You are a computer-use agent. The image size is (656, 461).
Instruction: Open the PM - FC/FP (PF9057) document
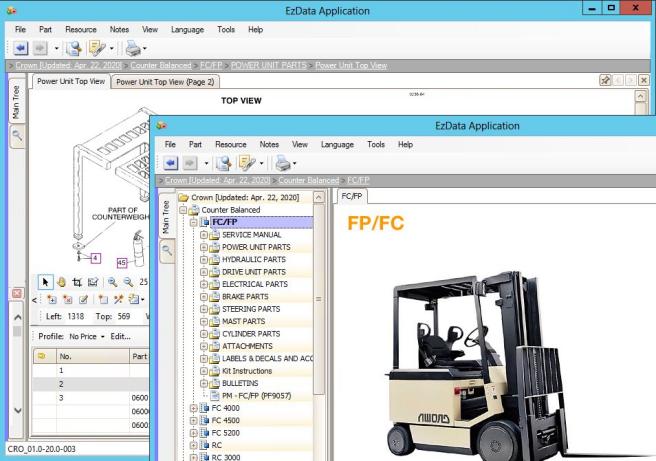tap(265, 395)
